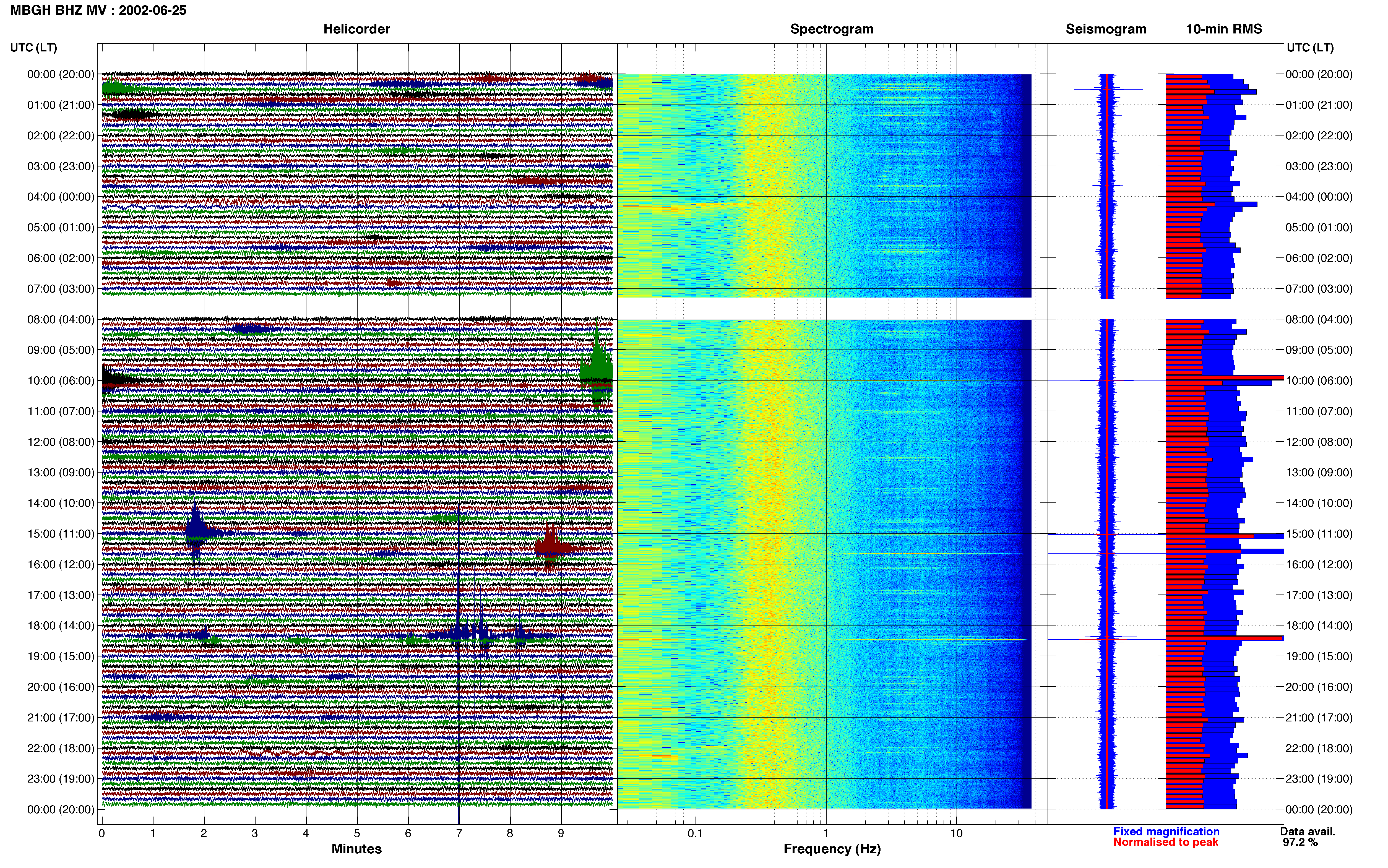Click the left '15:00 (11:00)' time label
1388x868 pixels.
pyautogui.click(x=61, y=534)
